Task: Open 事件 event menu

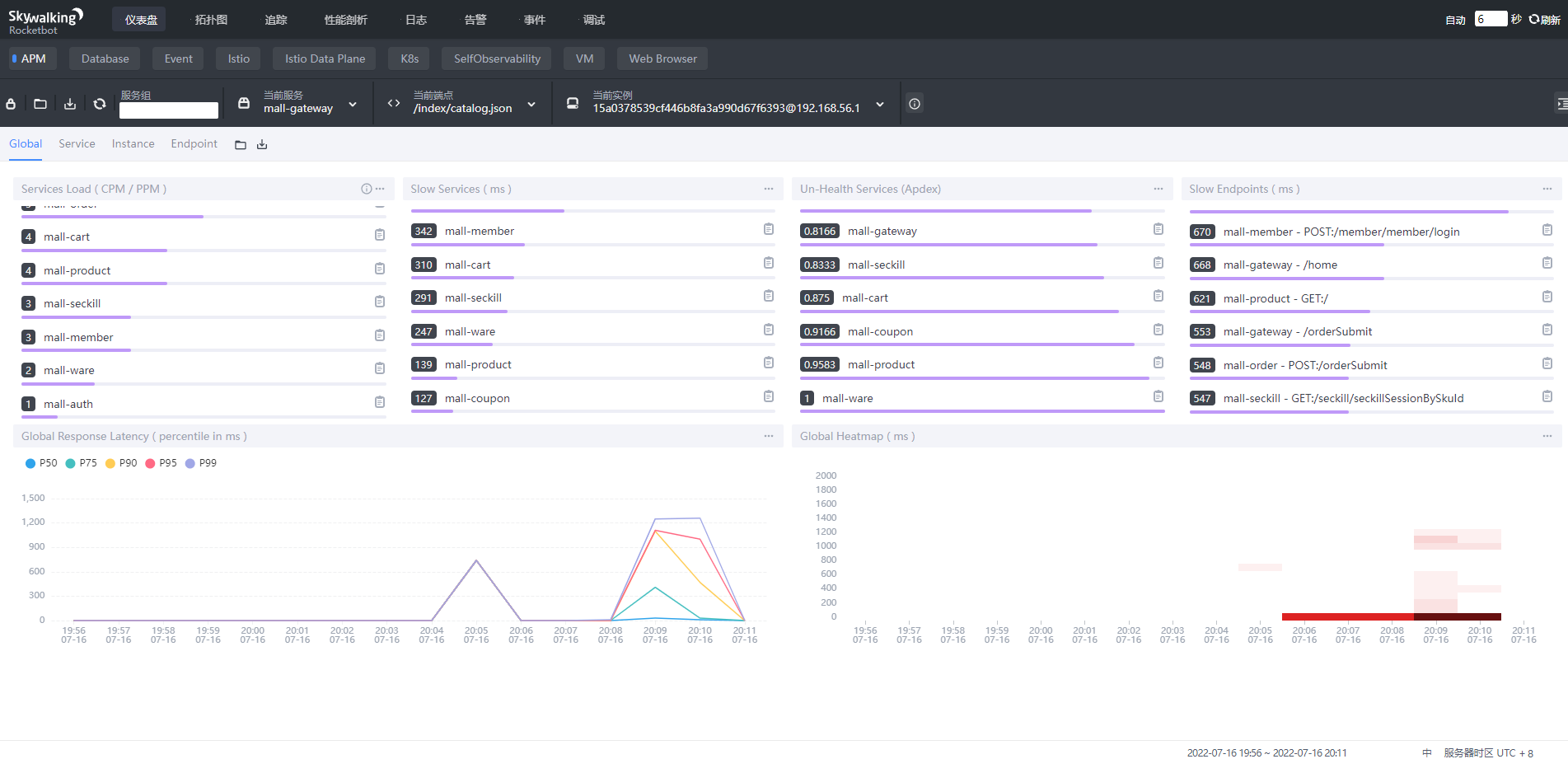Action: click(535, 20)
